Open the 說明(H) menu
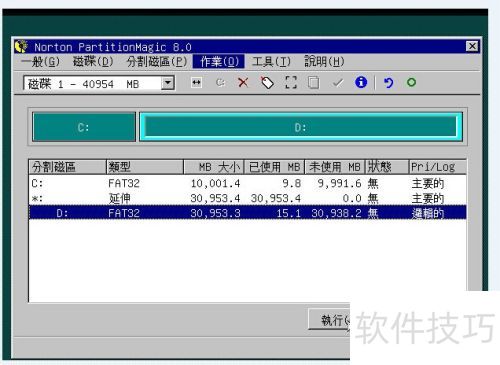 (x=324, y=62)
